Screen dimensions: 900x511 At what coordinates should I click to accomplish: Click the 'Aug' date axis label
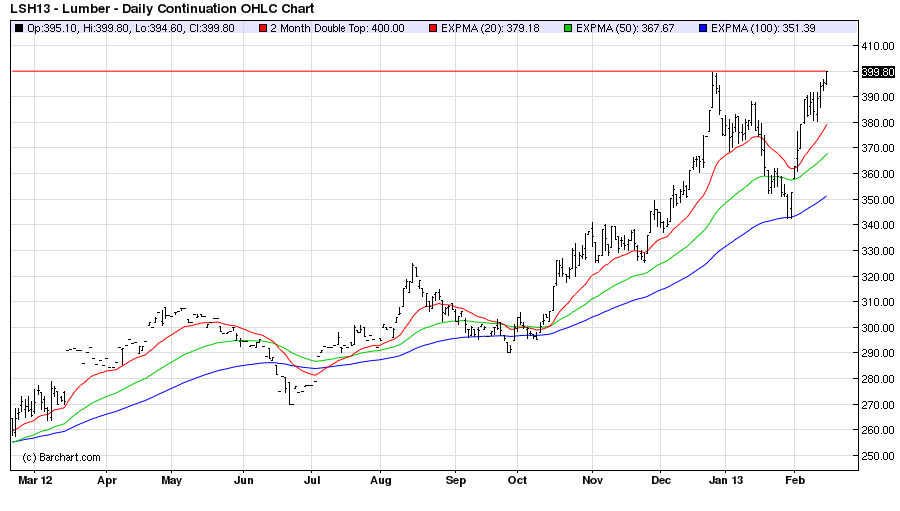(380, 481)
